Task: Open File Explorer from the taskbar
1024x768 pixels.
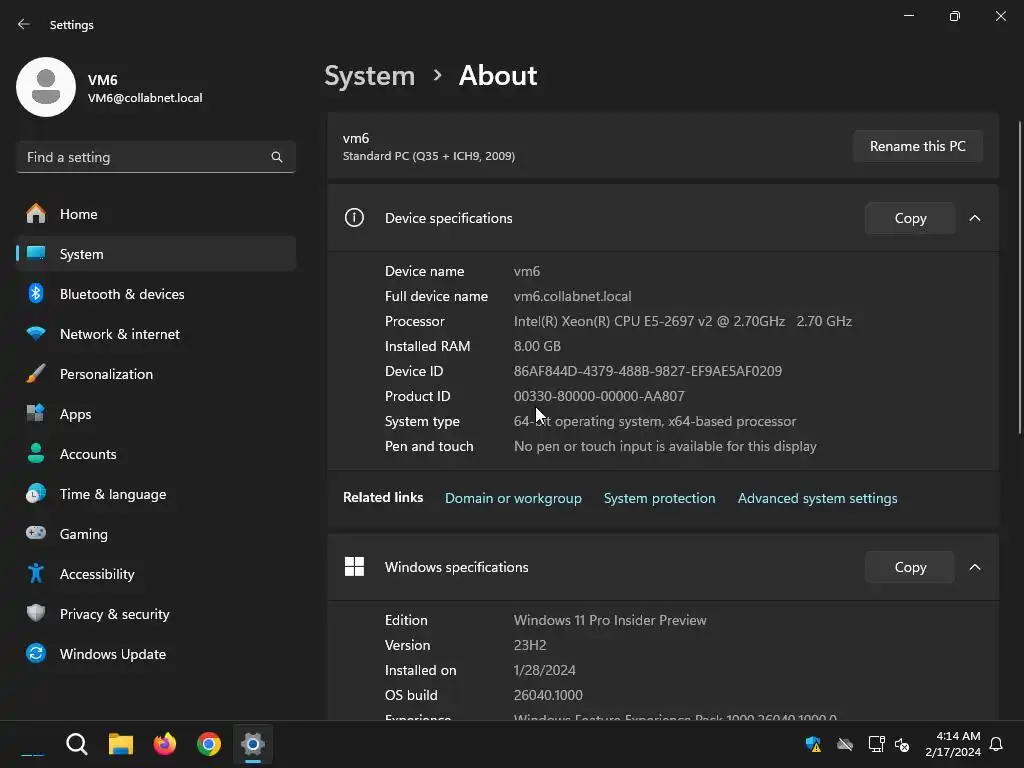Action: [x=121, y=744]
